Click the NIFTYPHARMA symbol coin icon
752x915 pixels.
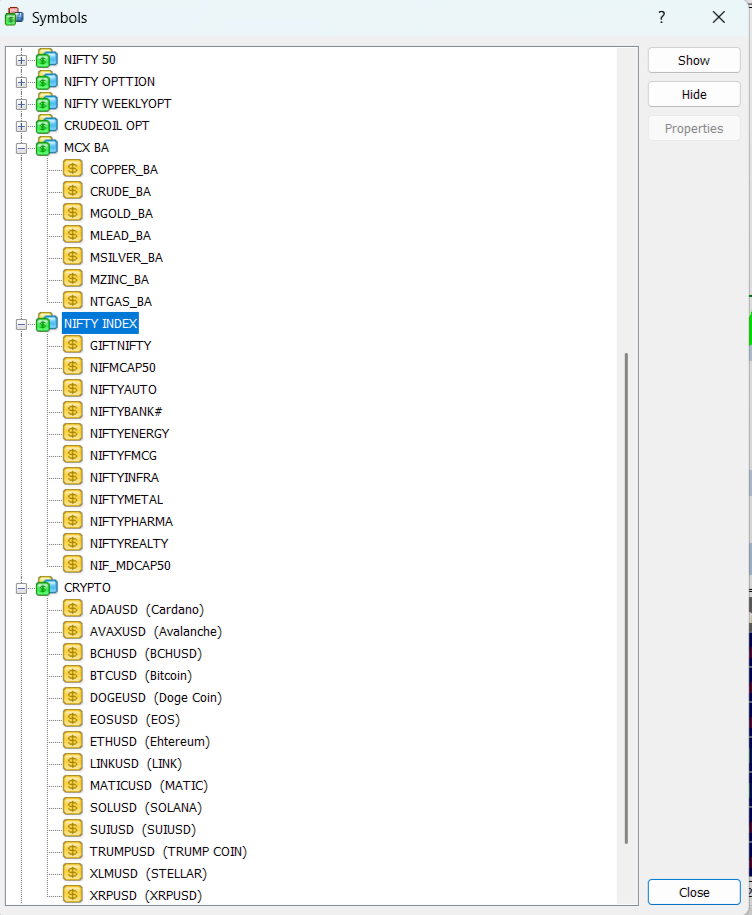[72, 521]
